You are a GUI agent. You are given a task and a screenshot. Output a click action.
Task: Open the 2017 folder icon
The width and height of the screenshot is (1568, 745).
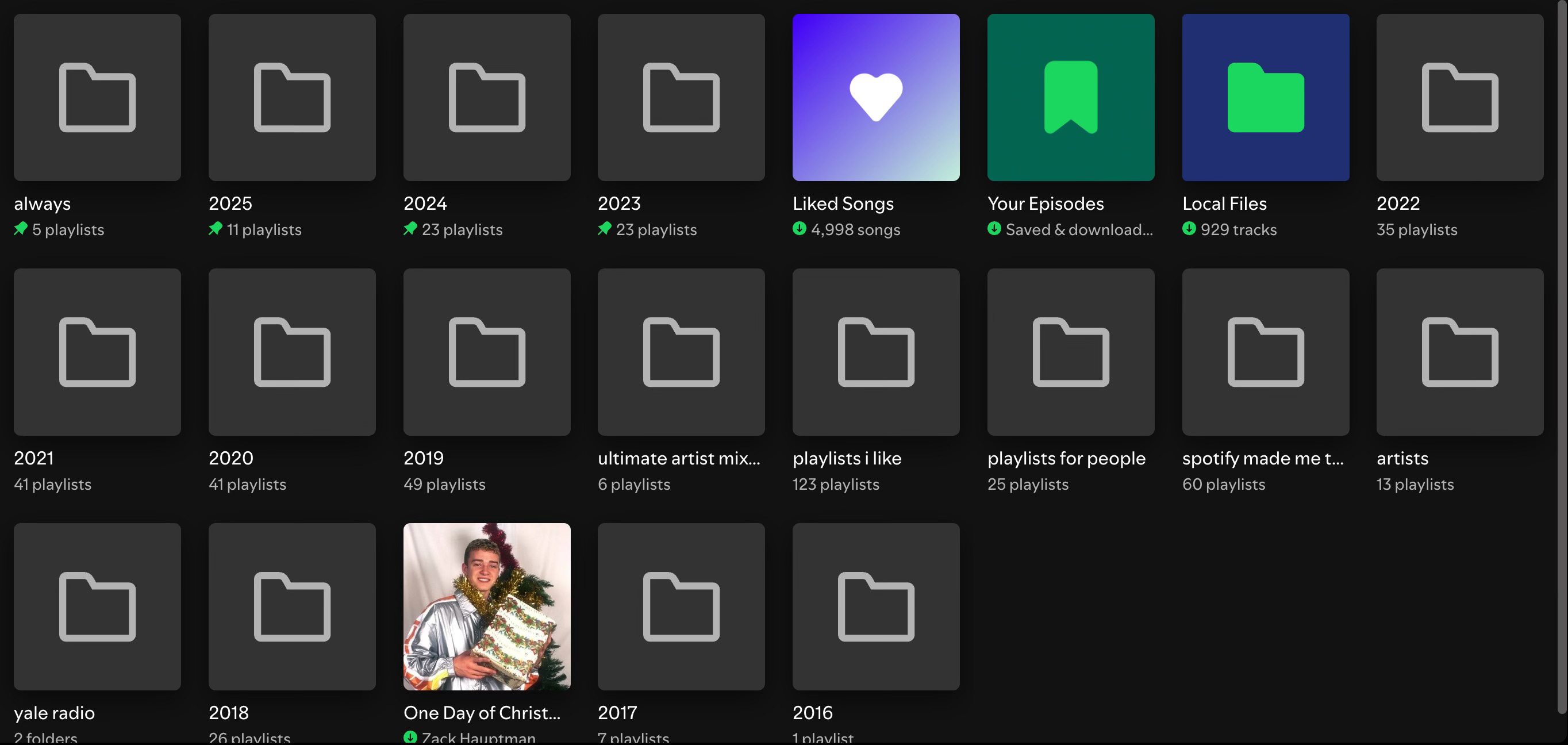681,606
